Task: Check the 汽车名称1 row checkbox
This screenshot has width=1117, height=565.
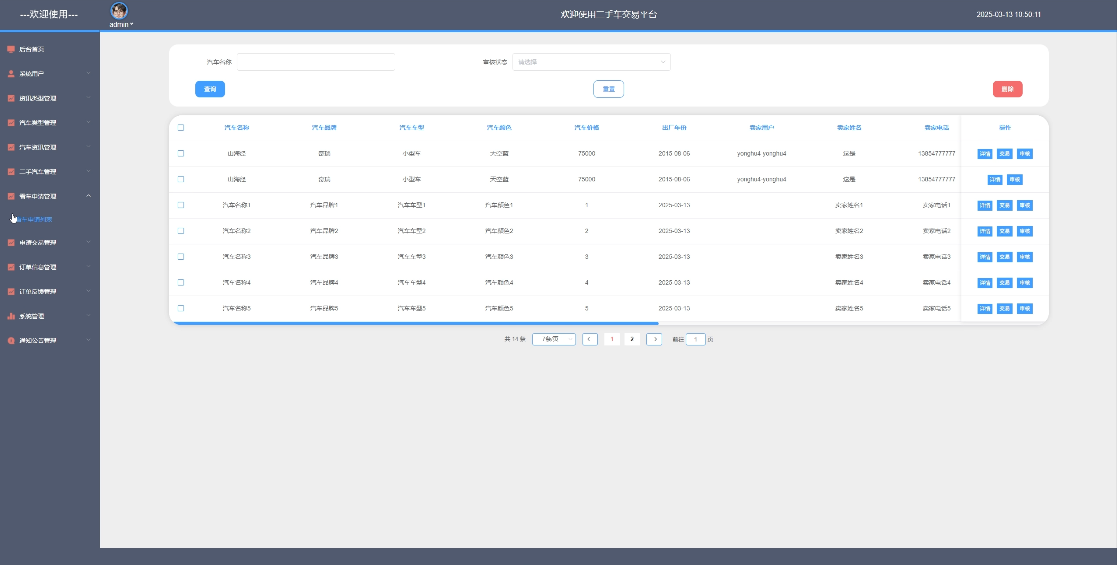Action: [x=181, y=205]
